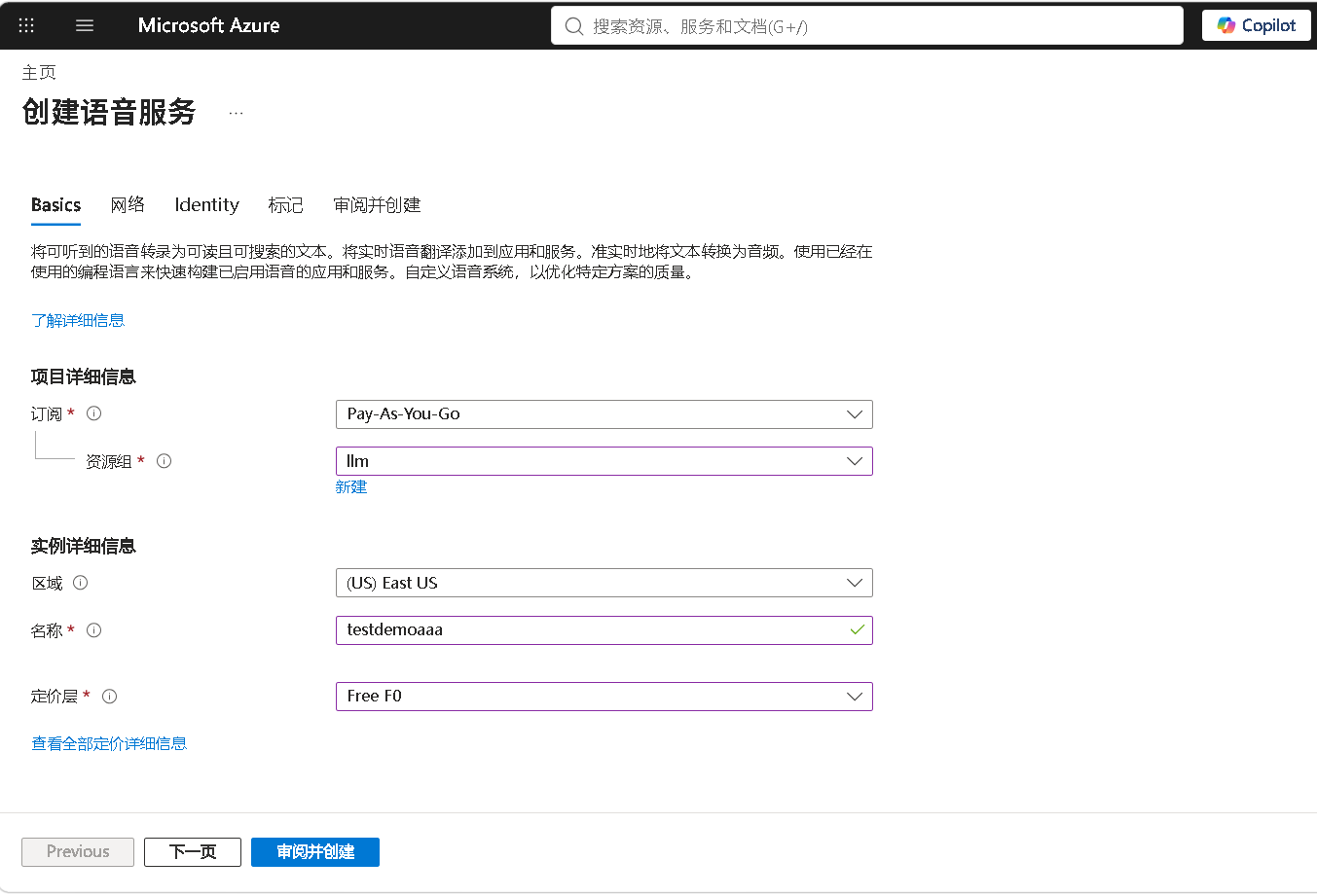Click 新建 to create resource group
Screen dimensions: 1317x896
[351, 487]
